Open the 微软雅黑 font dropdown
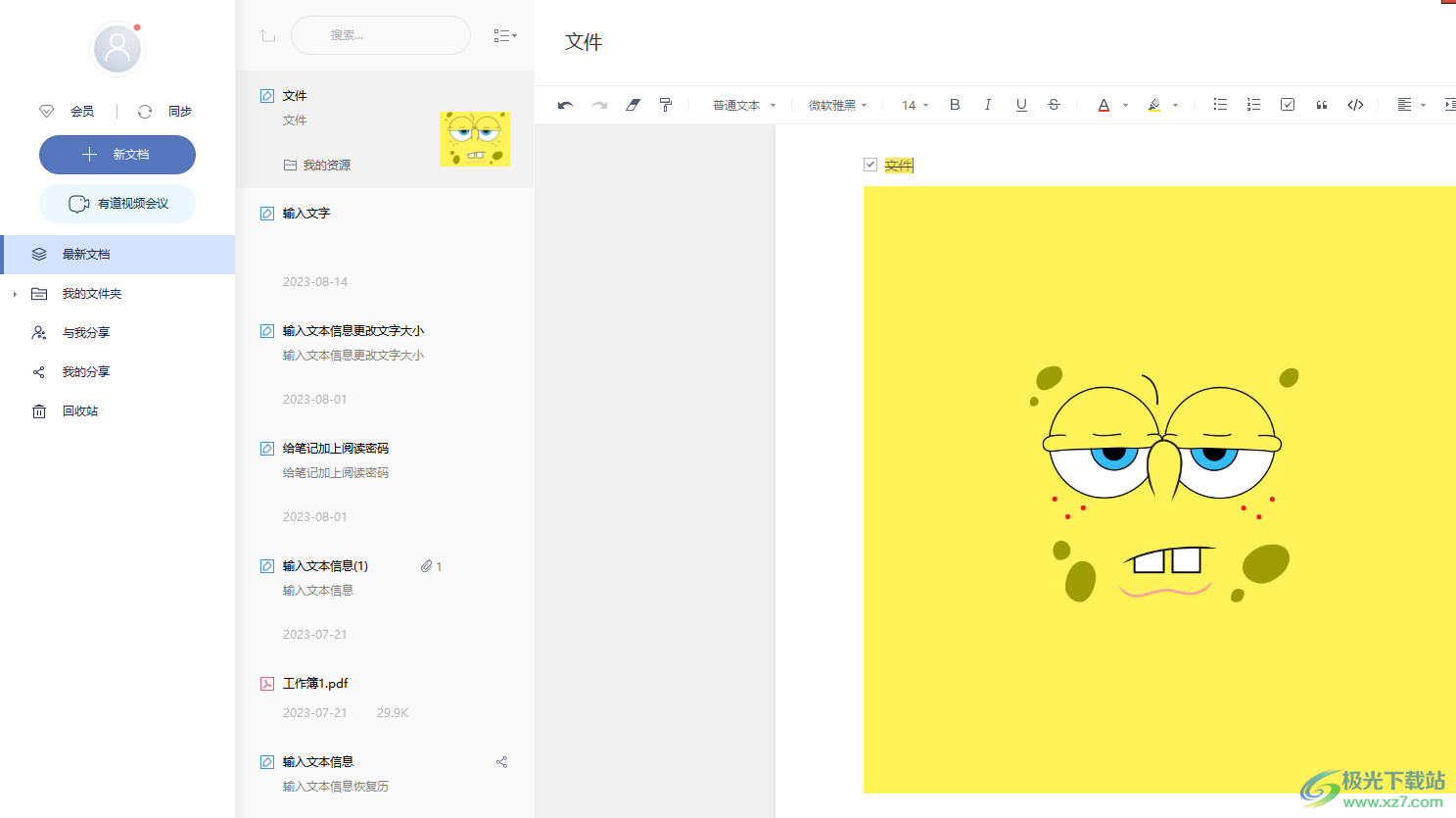1456x818 pixels. point(838,105)
